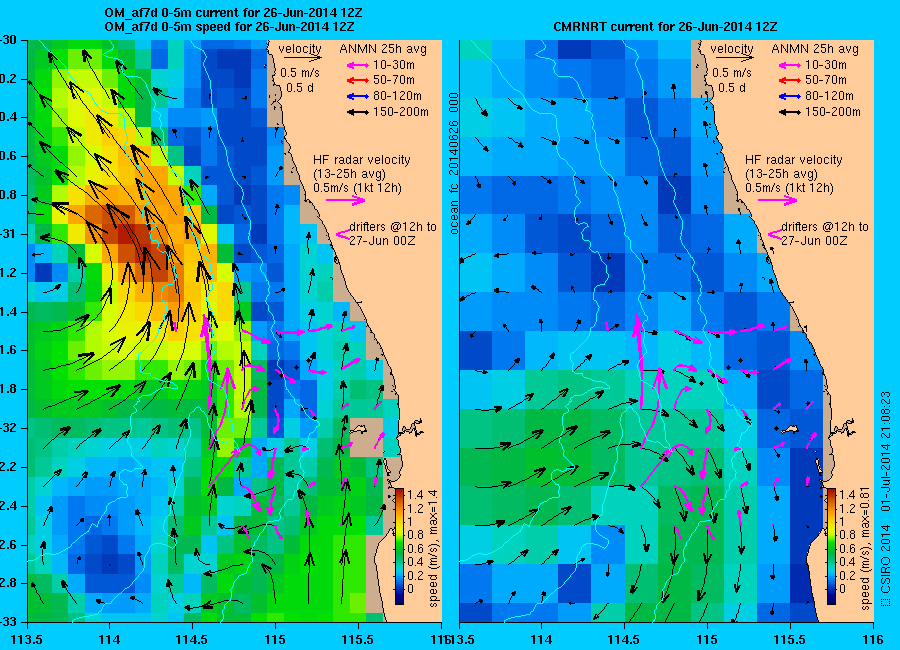Click latitude '-33' on OM_af7d axis
Viewport: 900px width, 650px height.
click(8, 622)
